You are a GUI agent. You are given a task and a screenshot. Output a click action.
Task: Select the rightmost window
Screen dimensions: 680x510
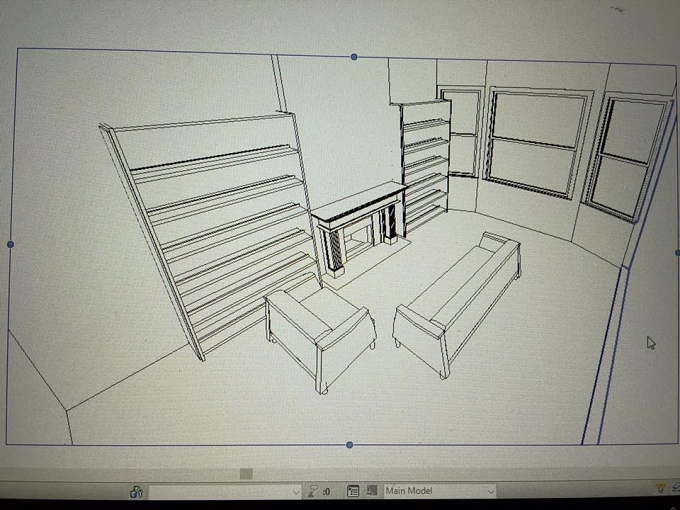(627, 158)
